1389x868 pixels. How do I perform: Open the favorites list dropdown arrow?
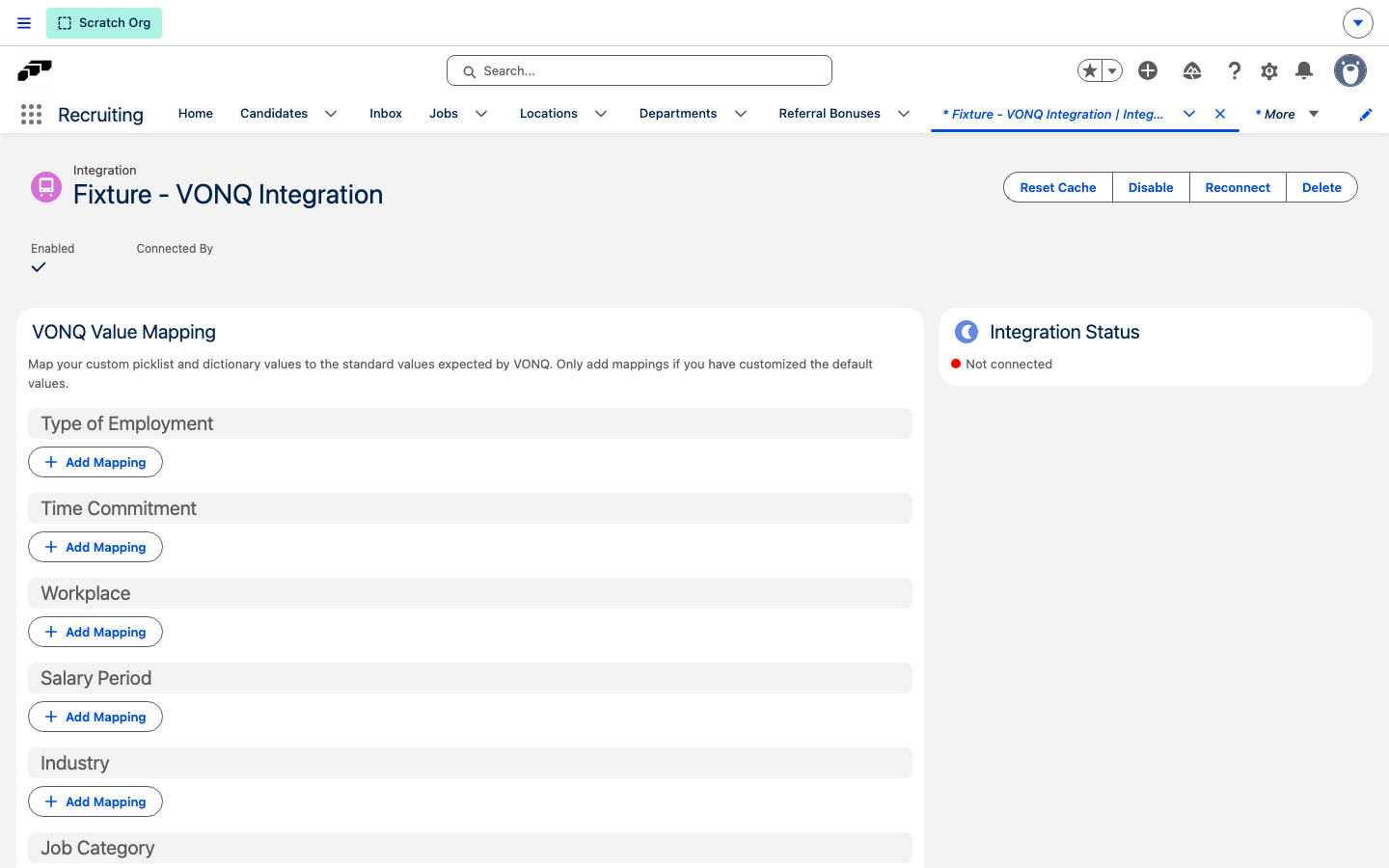point(1112,70)
